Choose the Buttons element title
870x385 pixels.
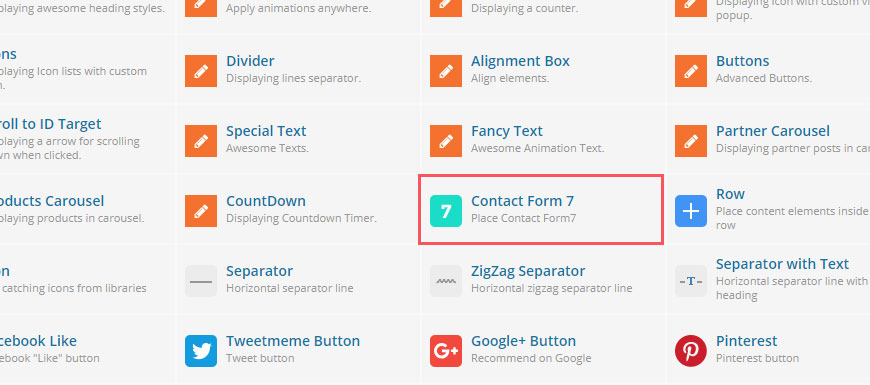pos(742,61)
